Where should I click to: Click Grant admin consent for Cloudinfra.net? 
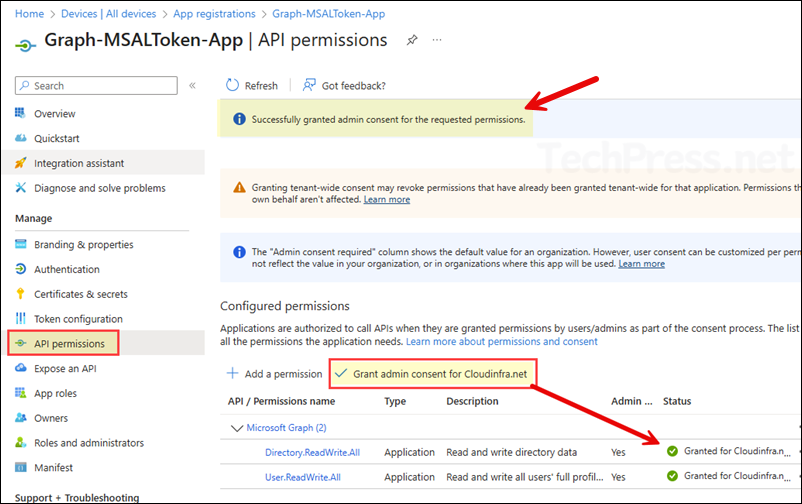[435, 374]
